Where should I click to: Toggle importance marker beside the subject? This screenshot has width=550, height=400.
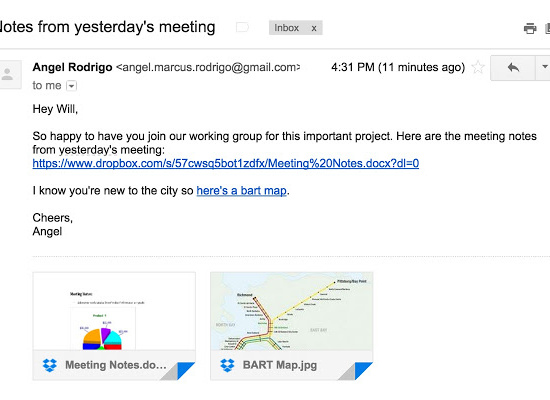tap(242, 27)
